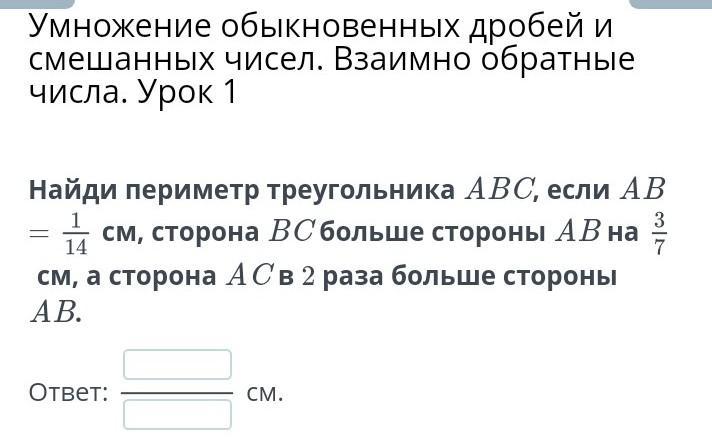Viewport: 712px width, 448px height.
Task: Click the denominator input field of the answer
Action: 177,414
